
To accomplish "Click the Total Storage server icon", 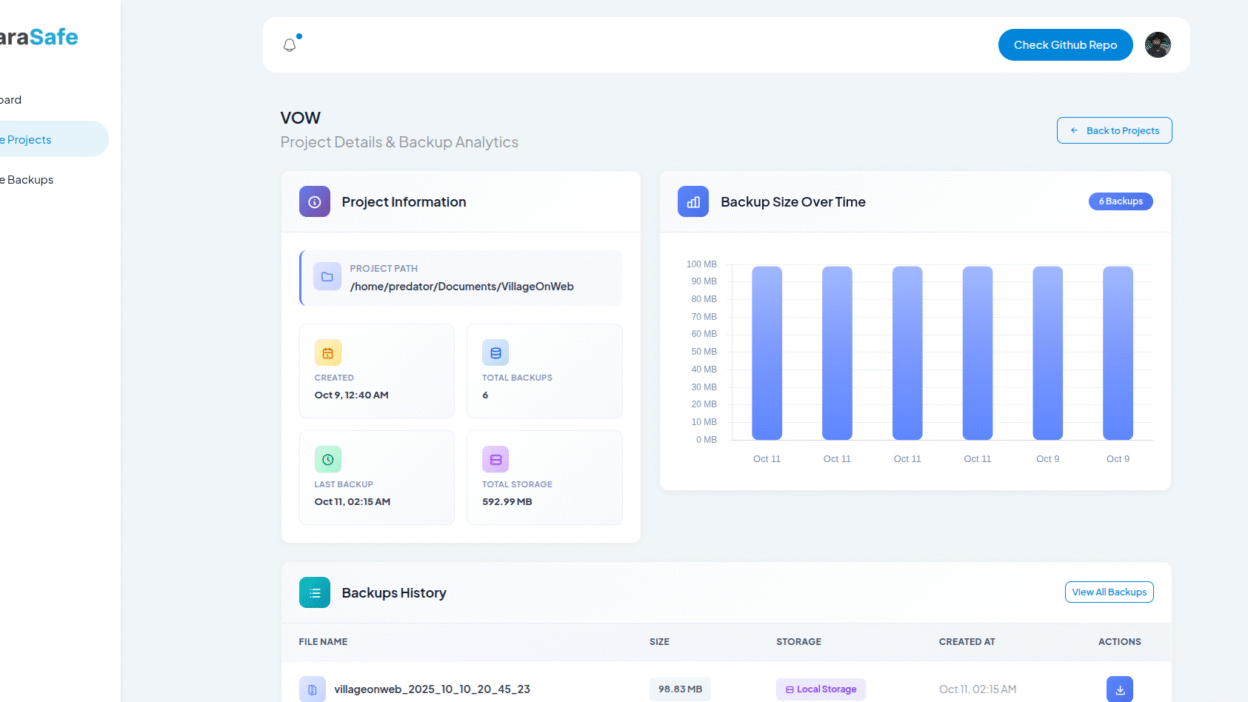I will pyautogui.click(x=495, y=459).
